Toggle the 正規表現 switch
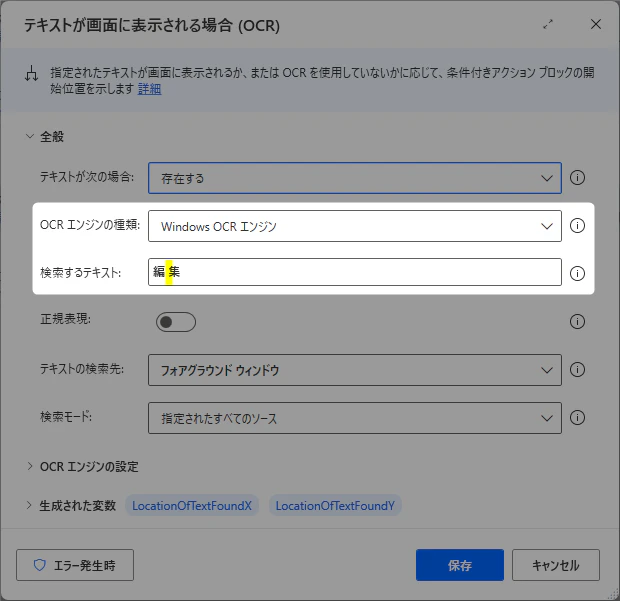 point(176,322)
